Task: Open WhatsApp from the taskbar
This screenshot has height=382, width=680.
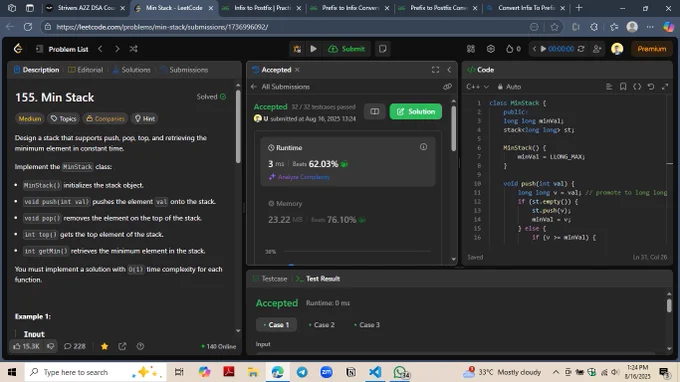Action: click(x=400, y=372)
